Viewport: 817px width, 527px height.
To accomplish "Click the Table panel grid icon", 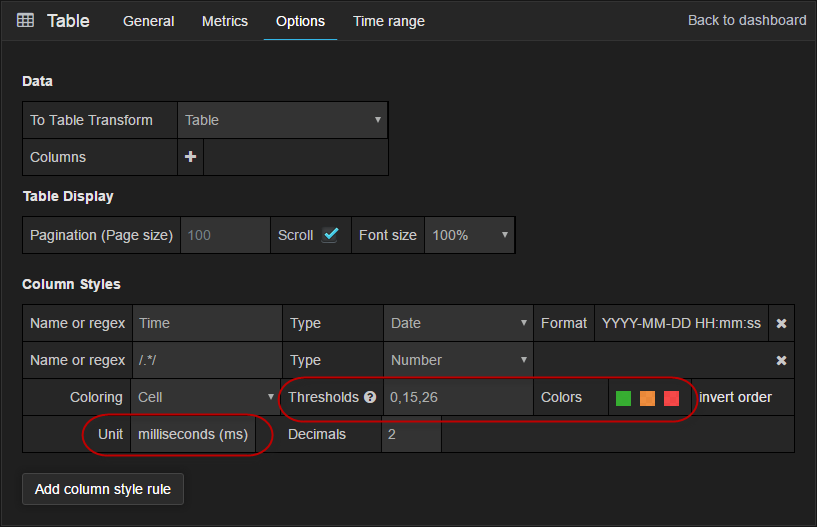I will [26, 21].
